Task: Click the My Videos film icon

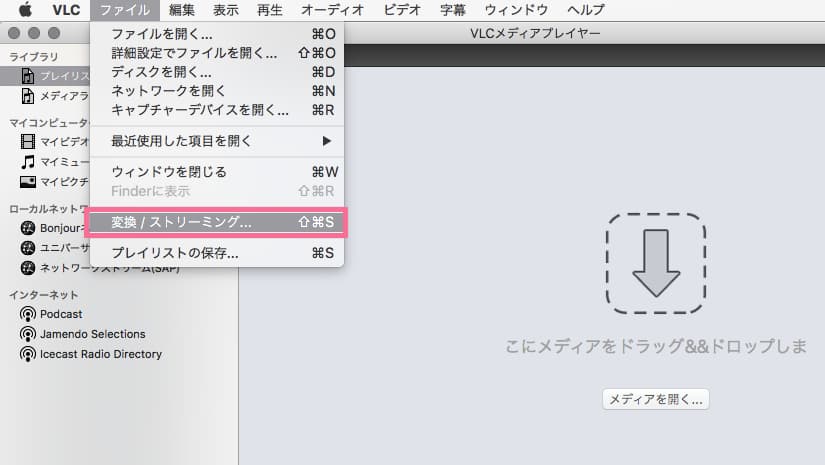Action: [28, 141]
